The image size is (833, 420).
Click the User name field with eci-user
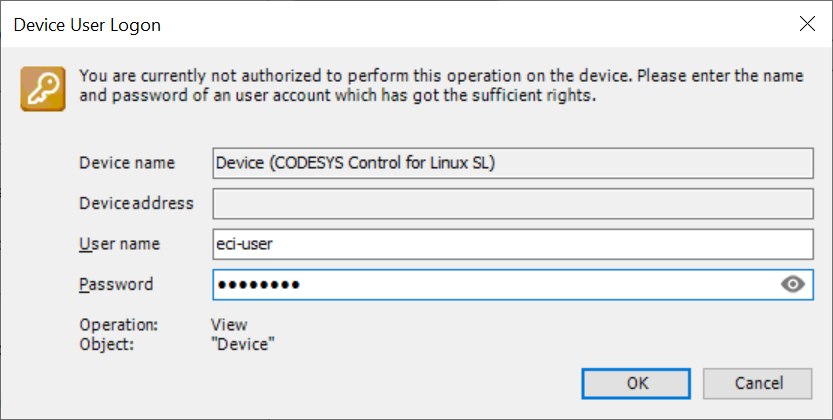[513, 244]
